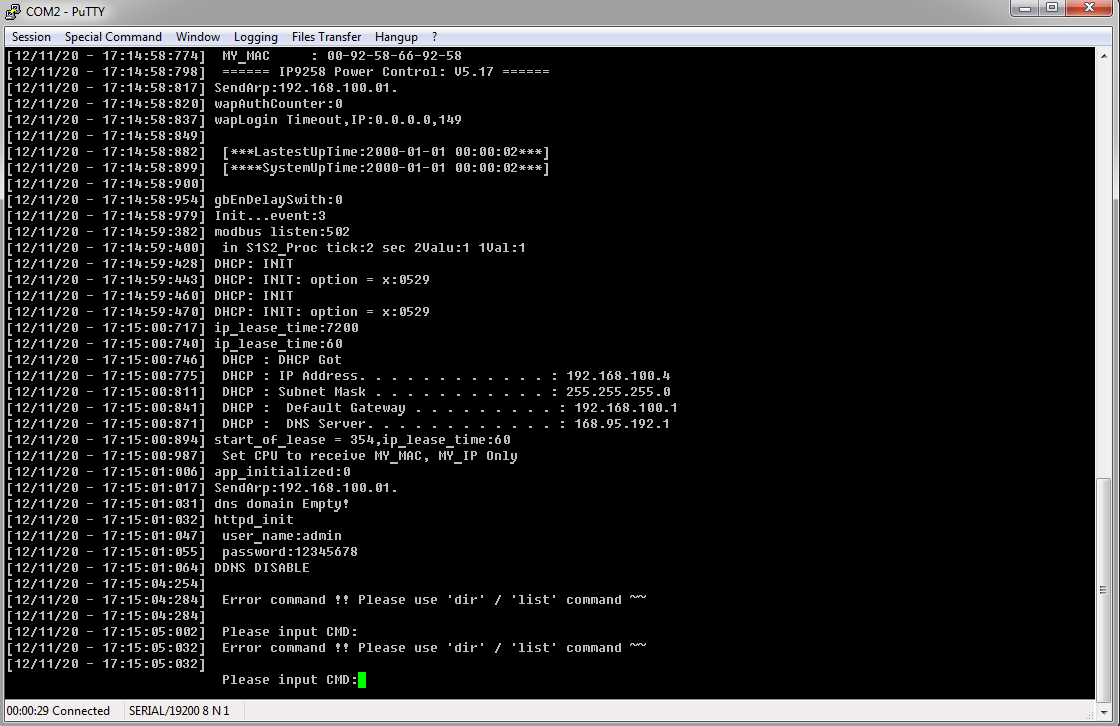
Task: Click the 'in S1S2_Proc tick:2' line
Action: tap(374, 248)
